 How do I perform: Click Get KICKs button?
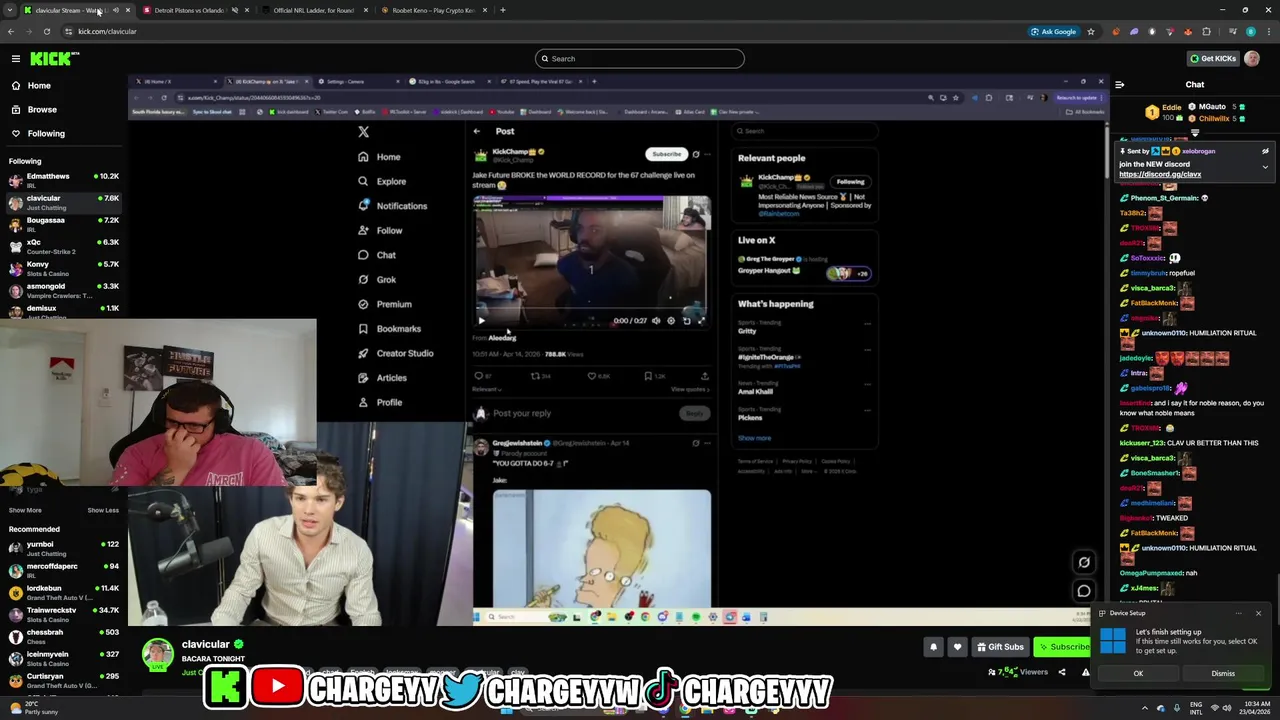(1212, 59)
